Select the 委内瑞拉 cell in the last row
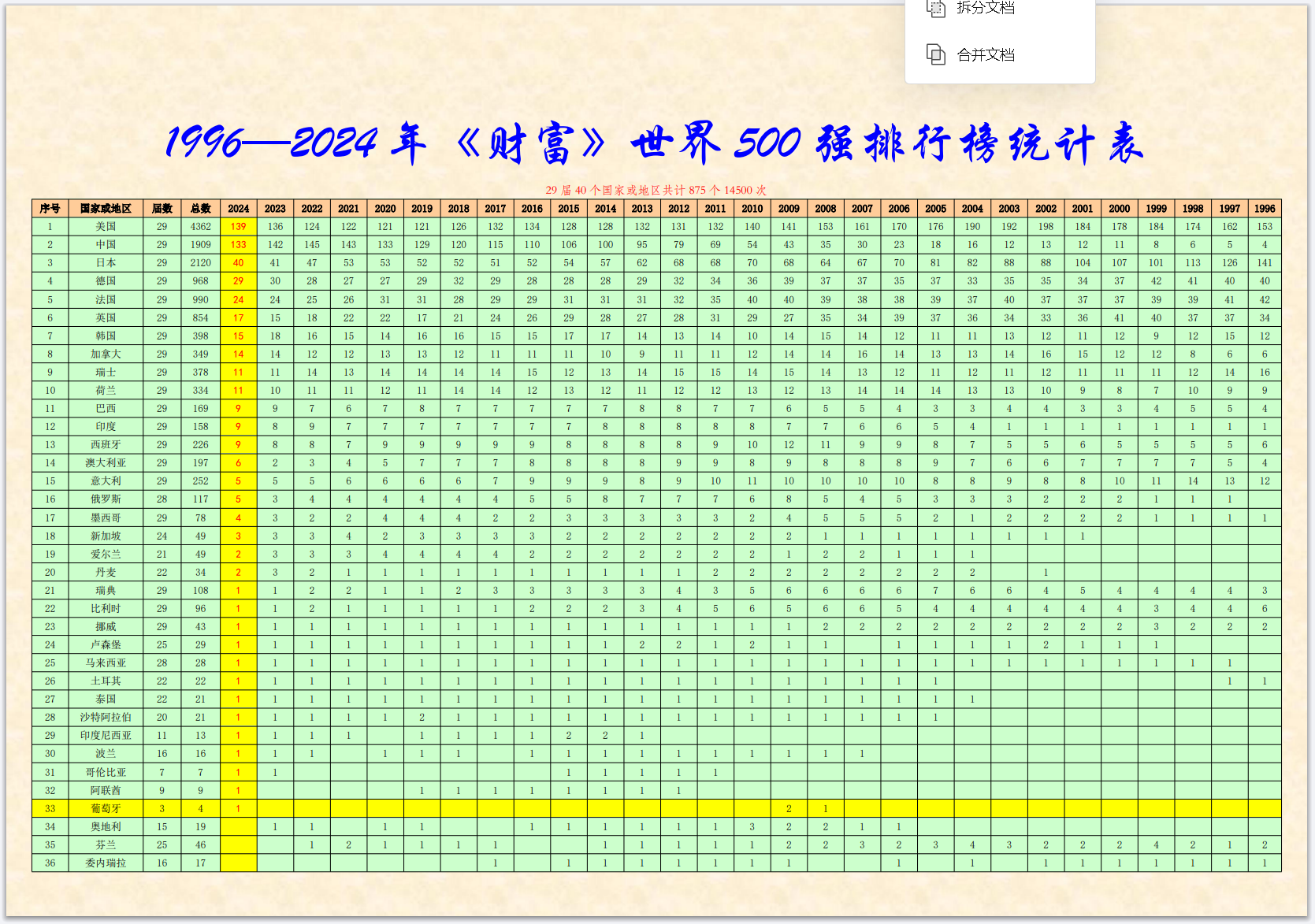 [x=106, y=863]
